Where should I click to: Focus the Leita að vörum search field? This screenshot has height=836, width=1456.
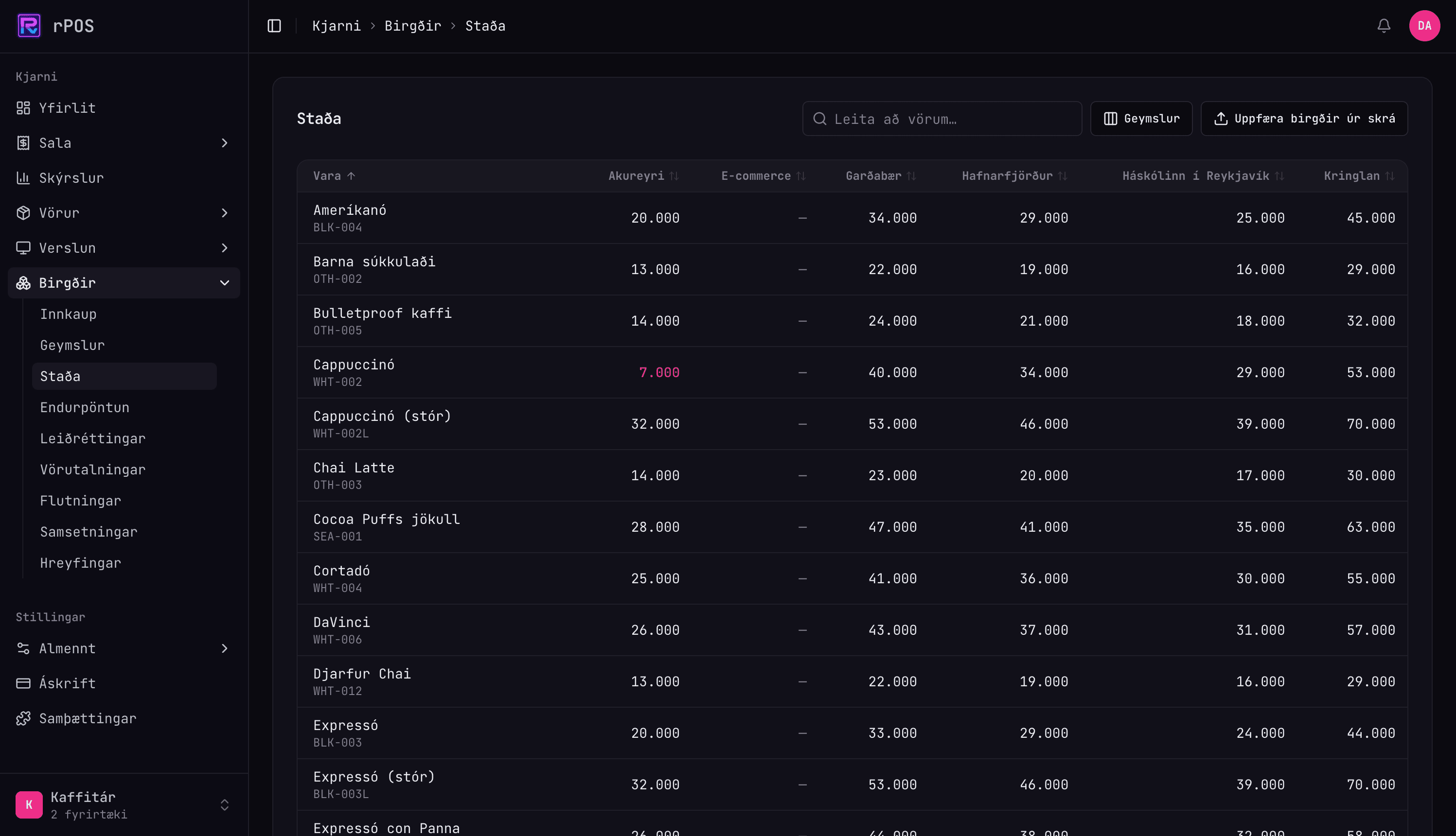click(942, 119)
